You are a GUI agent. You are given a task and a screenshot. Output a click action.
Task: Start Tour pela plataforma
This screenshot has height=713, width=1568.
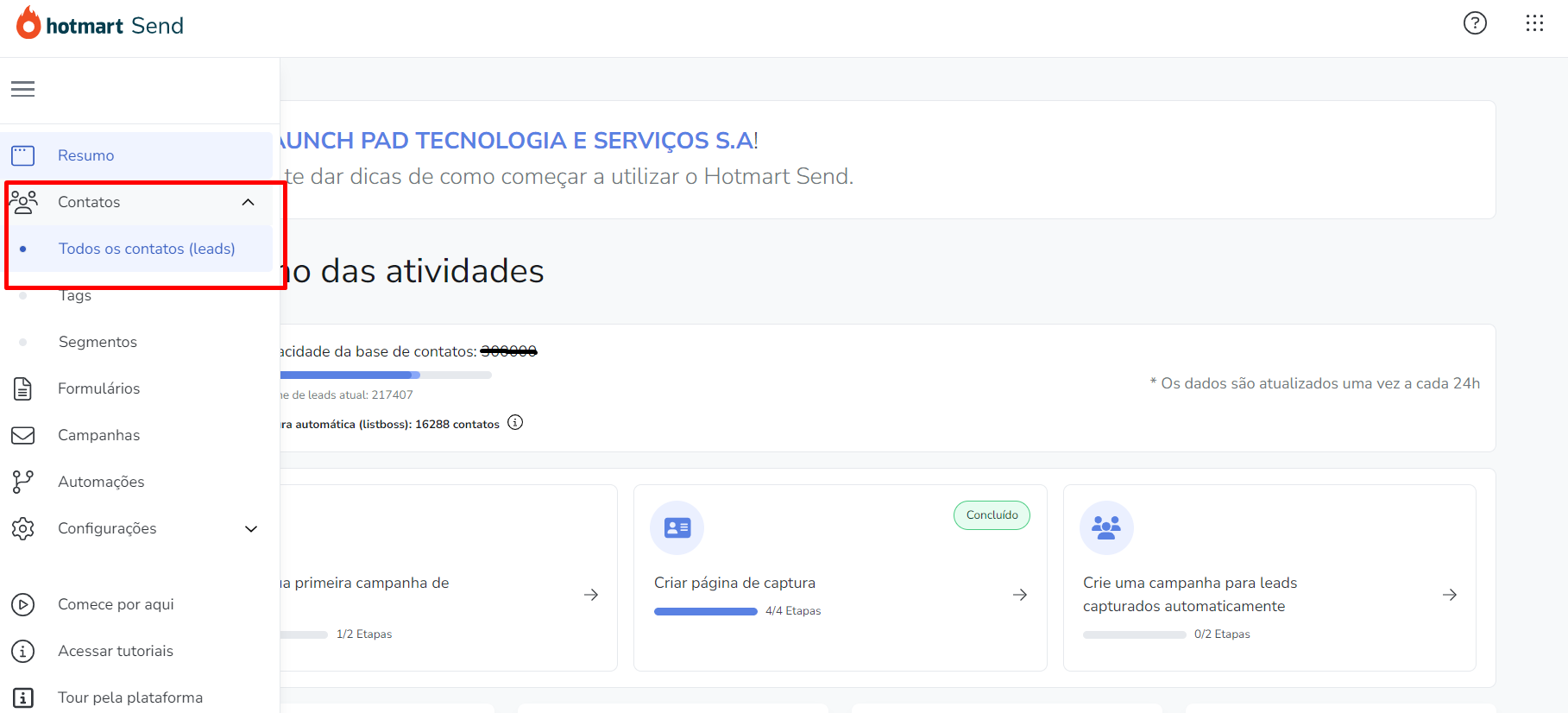(x=130, y=697)
